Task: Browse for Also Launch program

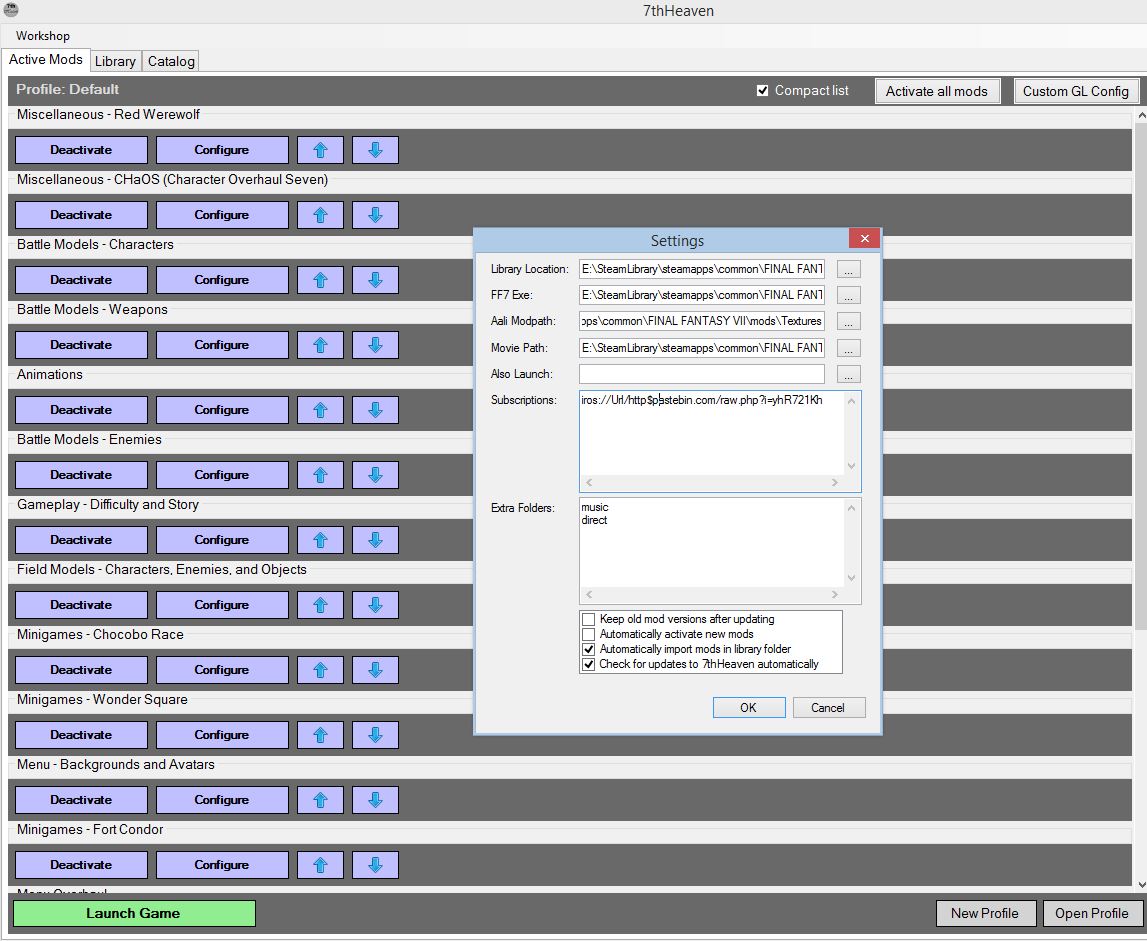Action: click(x=848, y=374)
